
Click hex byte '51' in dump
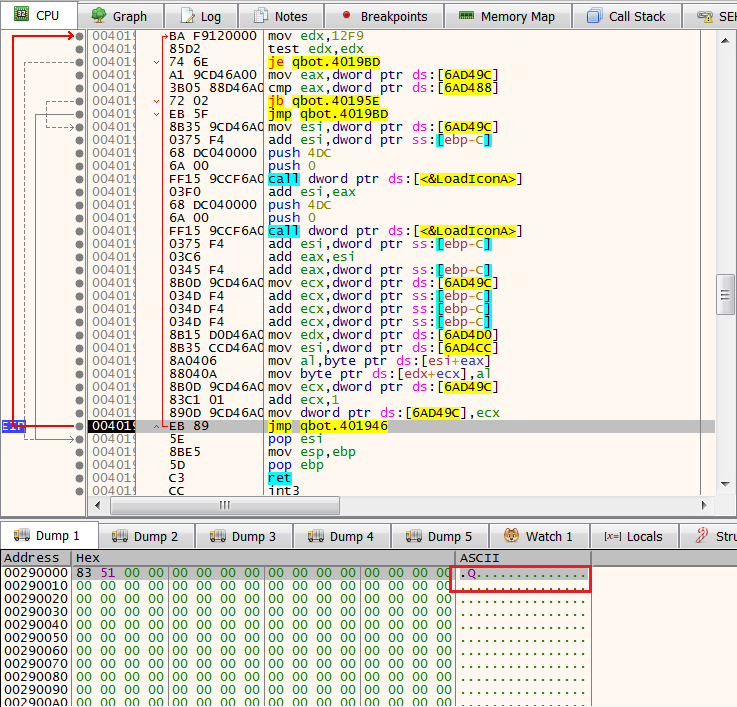108,573
